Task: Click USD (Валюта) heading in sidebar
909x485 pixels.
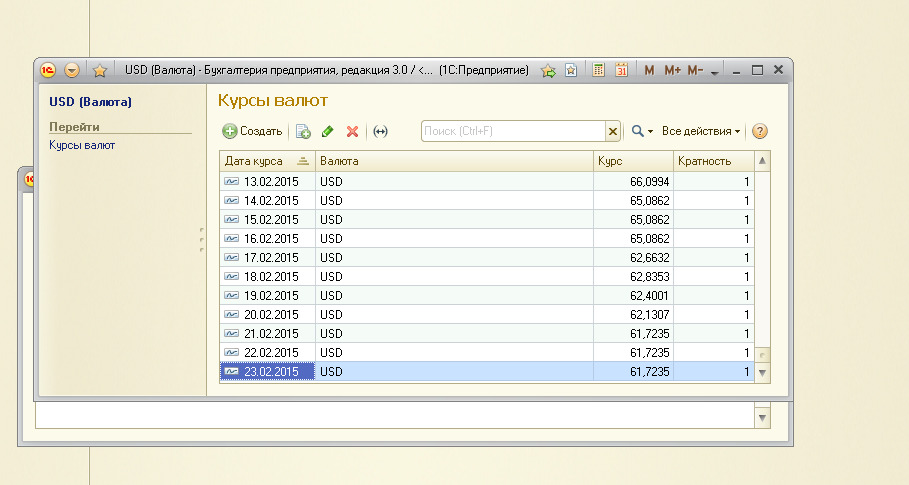Action: point(90,102)
